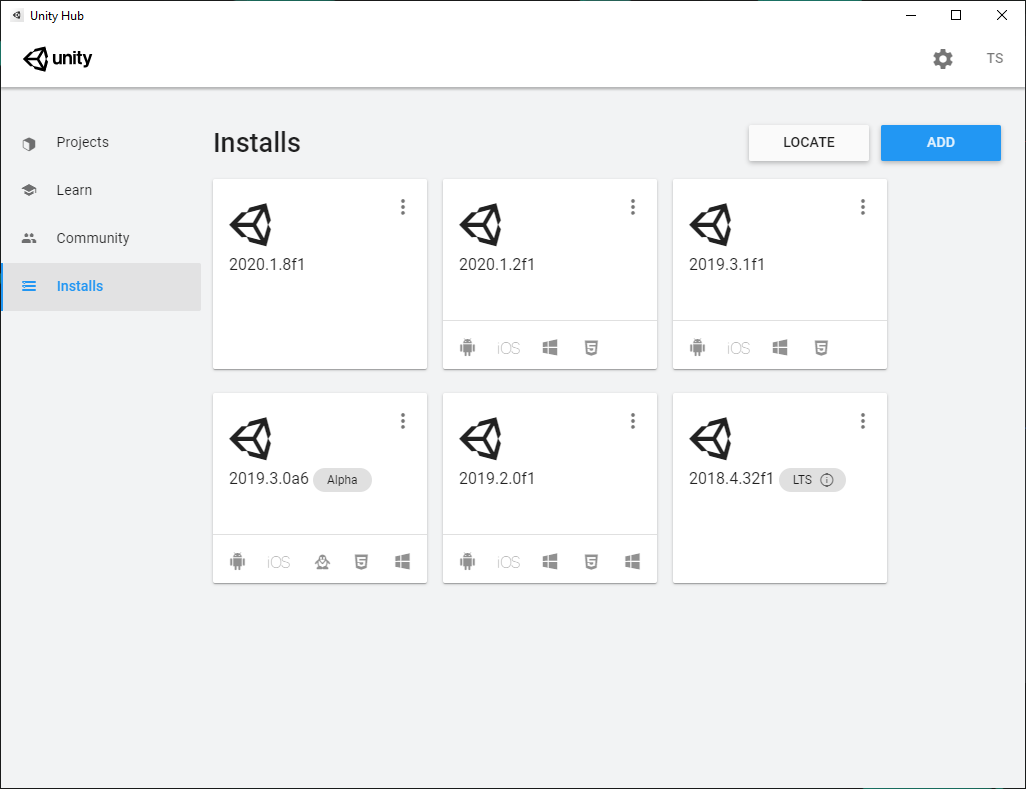Image resolution: width=1026 pixels, height=789 pixels.
Task: Open the options menu for 2019.3.1f1
Action: coord(863,207)
